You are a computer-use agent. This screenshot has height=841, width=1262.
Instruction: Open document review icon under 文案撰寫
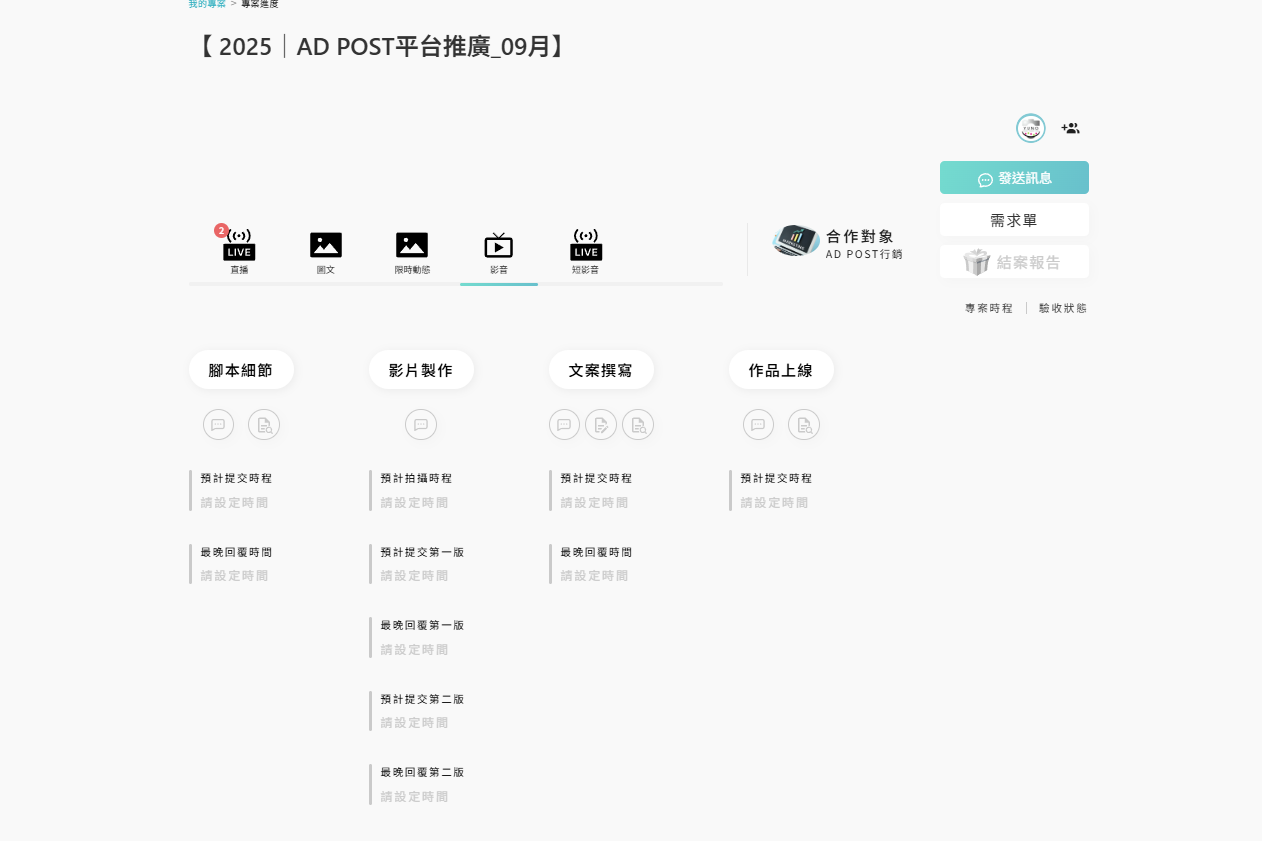(x=638, y=425)
